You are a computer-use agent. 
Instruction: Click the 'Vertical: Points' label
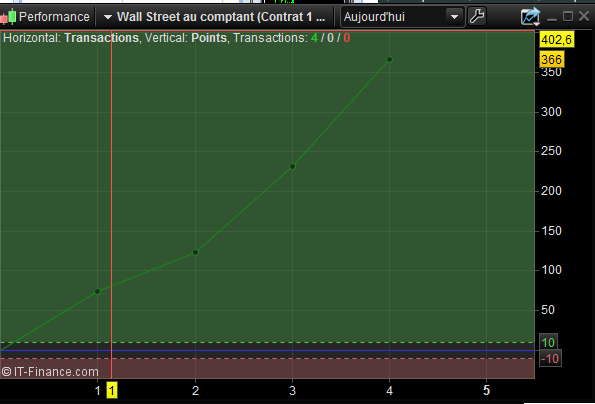186,38
